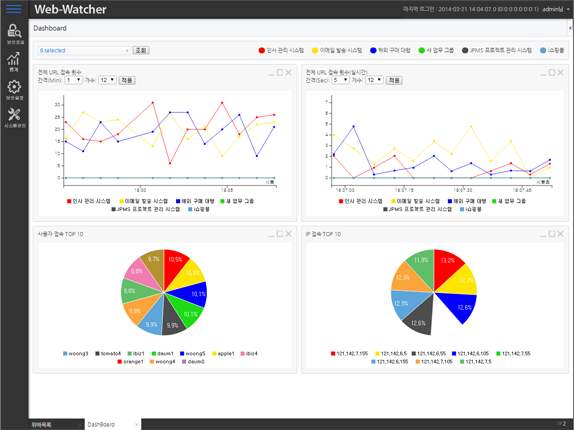Screen dimensions: 574x430
Task: Toggle 121.142.7.55 in the IP legend
Action: point(513,354)
